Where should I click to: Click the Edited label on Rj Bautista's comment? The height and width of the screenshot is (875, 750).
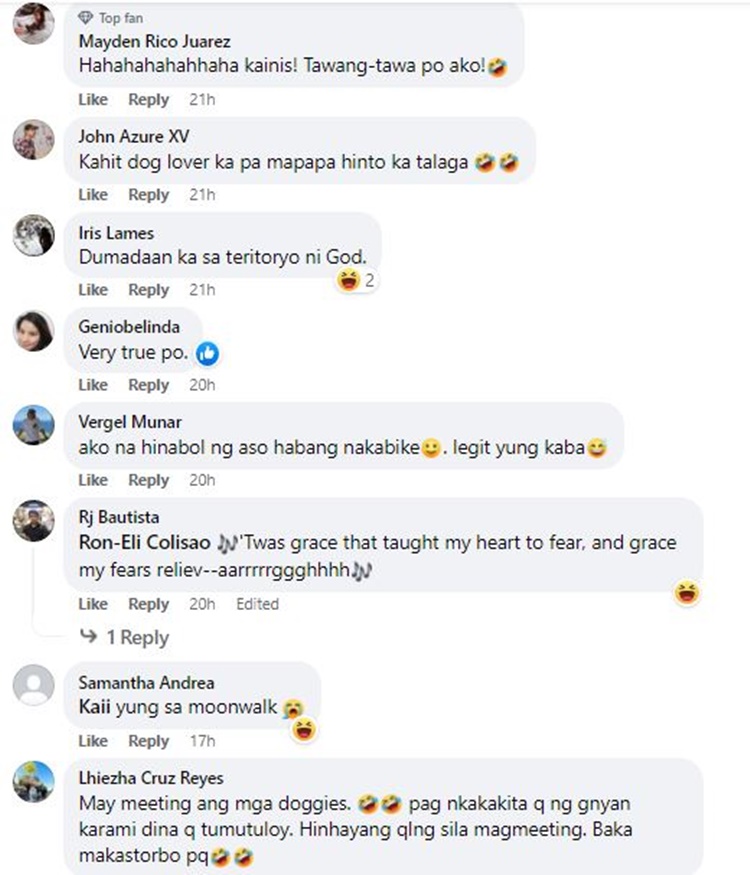[257, 604]
